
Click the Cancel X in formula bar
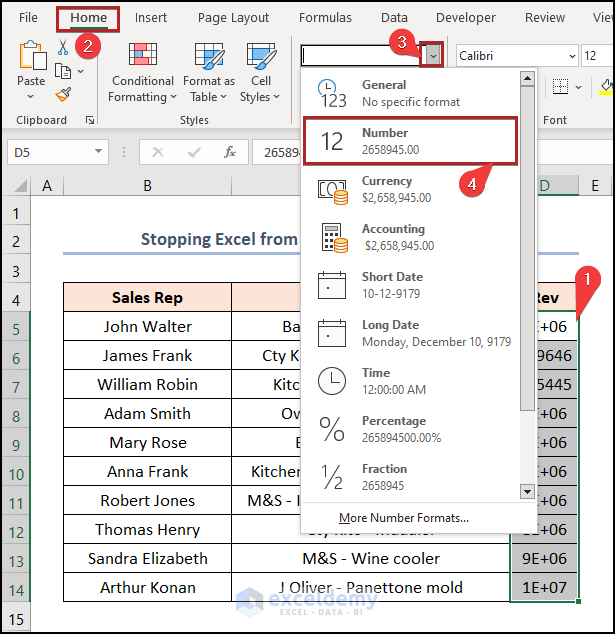pyautogui.click(x=158, y=152)
